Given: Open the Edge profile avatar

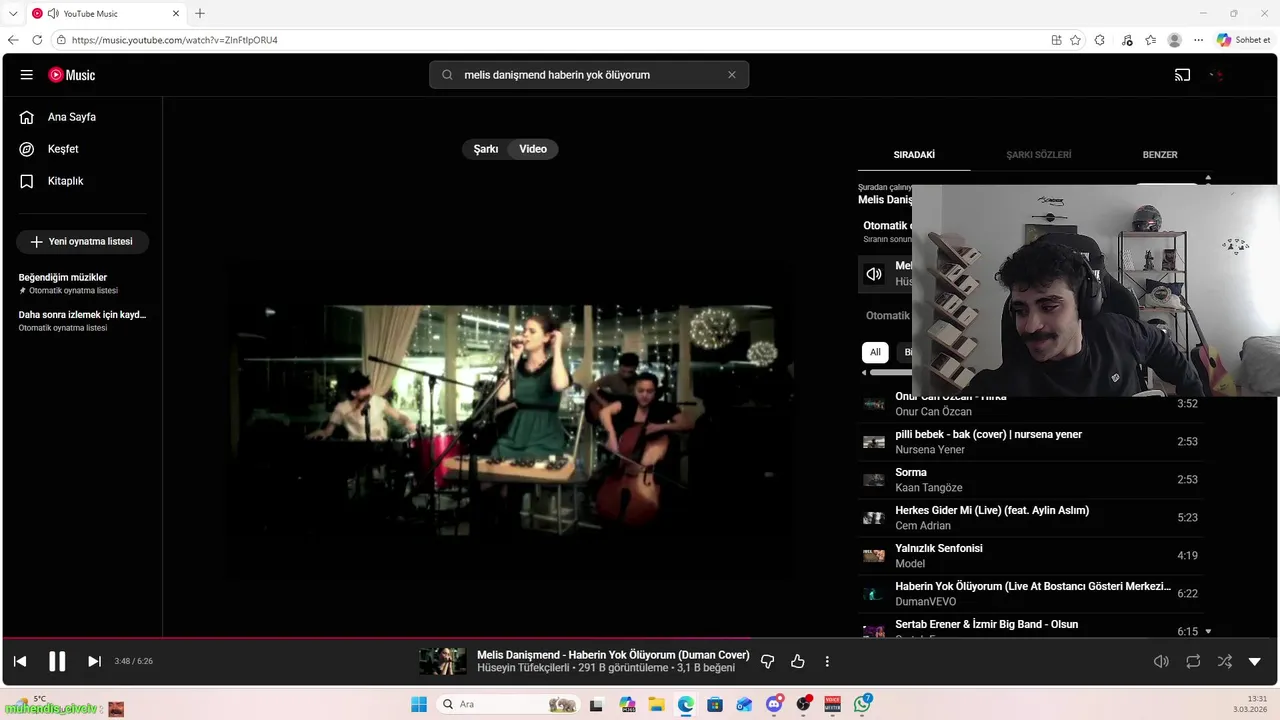Looking at the screenshot, I should click(x=1175, y=40).
